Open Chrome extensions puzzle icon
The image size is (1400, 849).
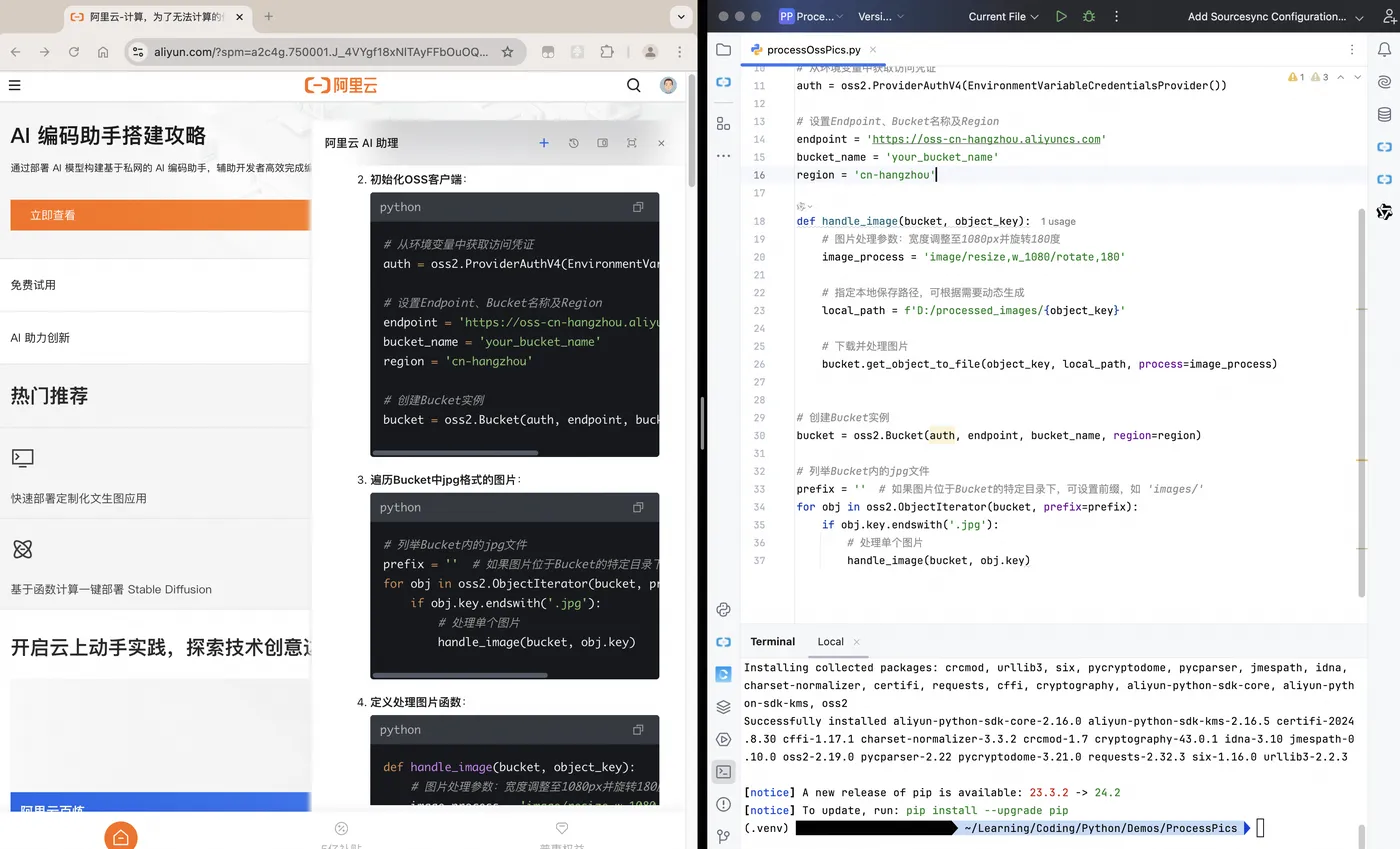[x=607, y=52]
